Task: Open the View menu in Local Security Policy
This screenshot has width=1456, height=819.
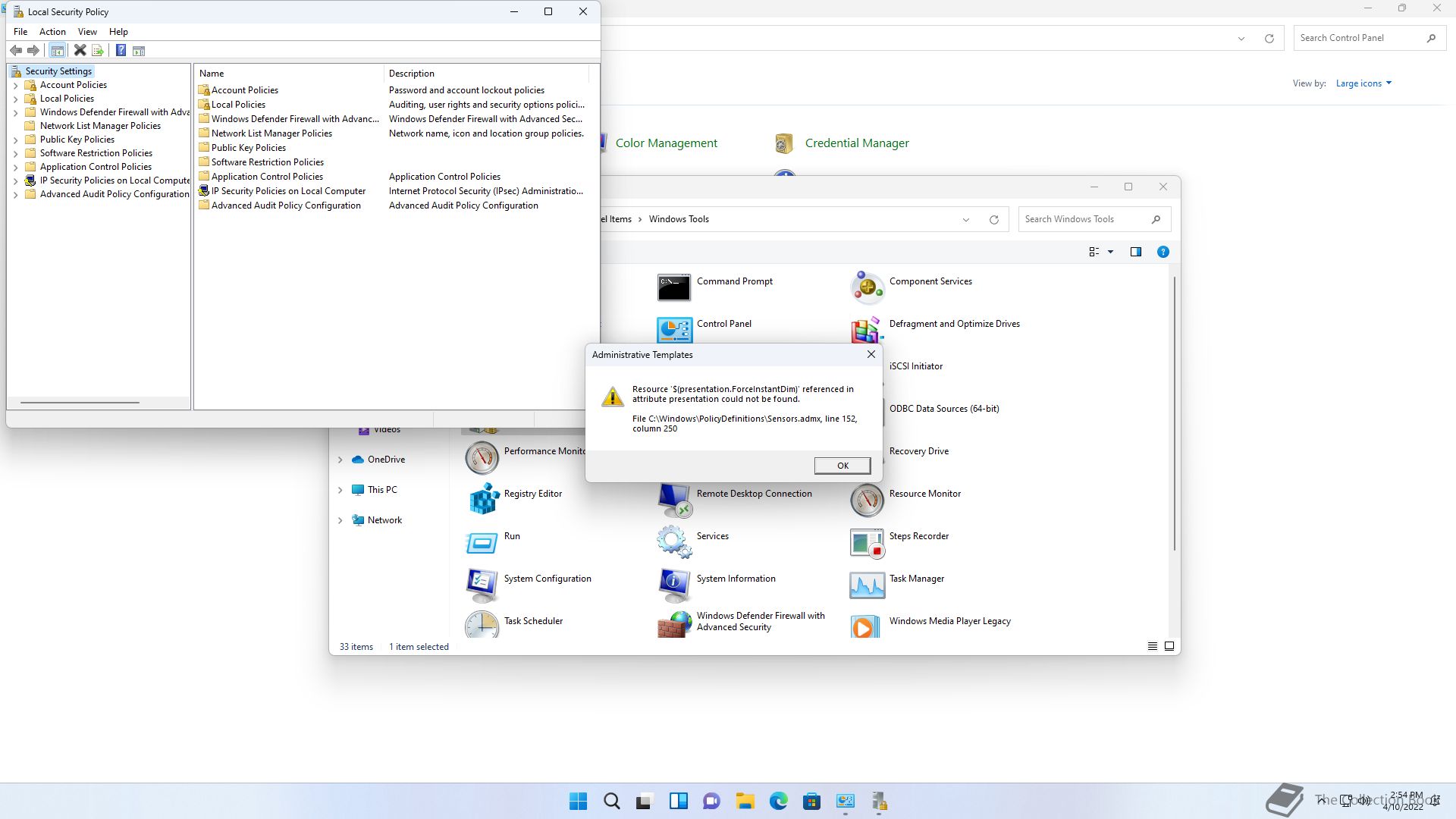Action: coord(87,31)
